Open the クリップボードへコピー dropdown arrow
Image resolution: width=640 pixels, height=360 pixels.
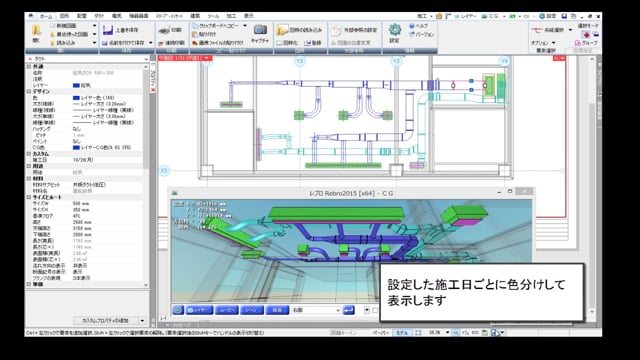(x=245, y=26)
